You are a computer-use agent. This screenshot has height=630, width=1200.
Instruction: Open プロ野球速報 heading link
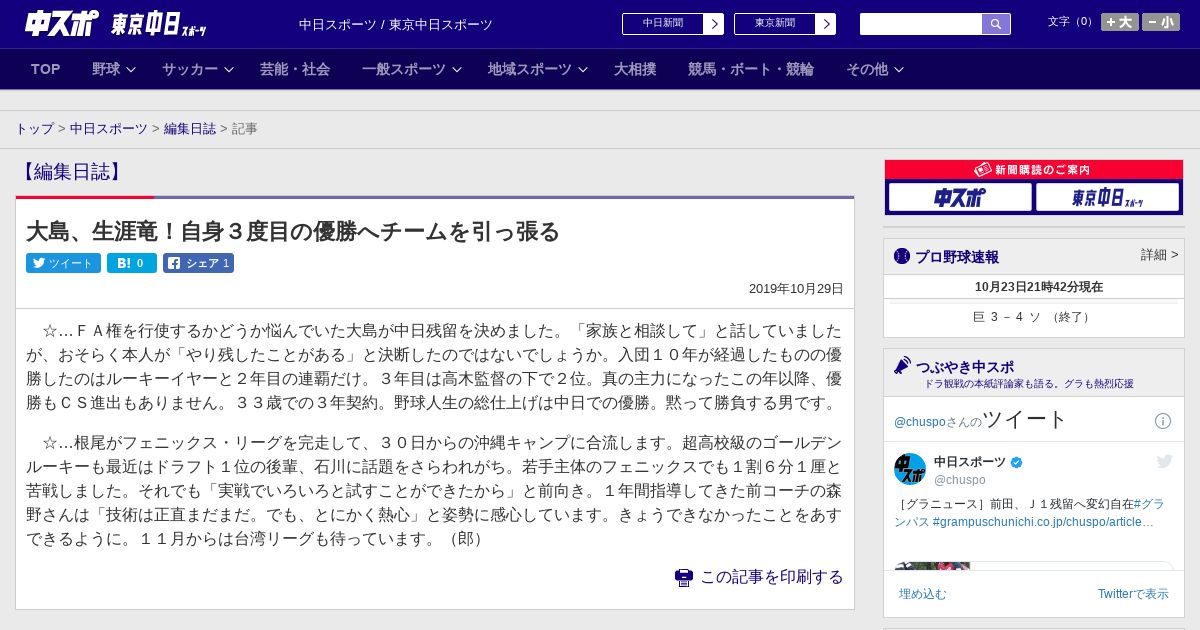coord(957,256)
